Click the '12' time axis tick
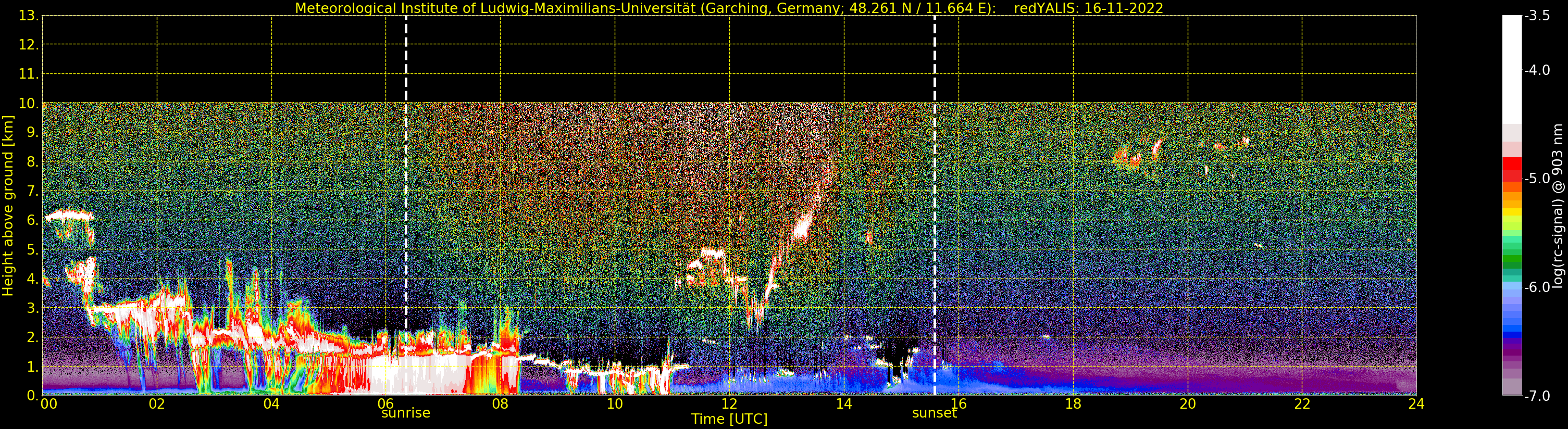The image size is (1568, 429). tap(729, 404)
